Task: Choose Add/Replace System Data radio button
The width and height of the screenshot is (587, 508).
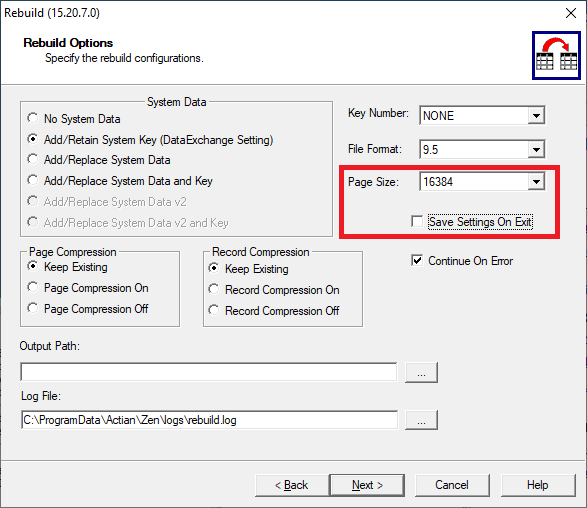Action: (99, 160)
